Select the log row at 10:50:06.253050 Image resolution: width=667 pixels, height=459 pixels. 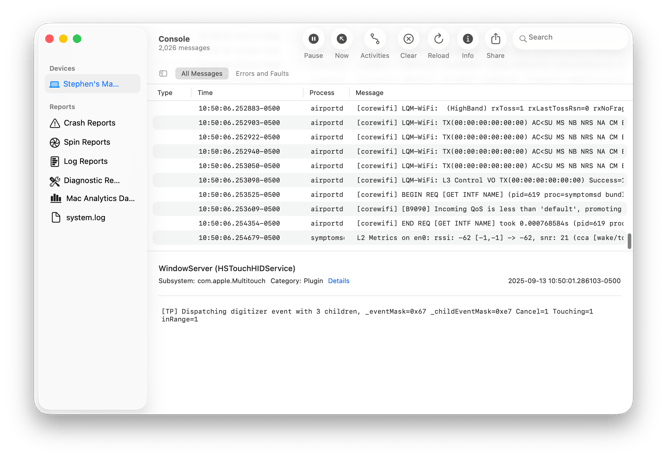tap(390, 166)
